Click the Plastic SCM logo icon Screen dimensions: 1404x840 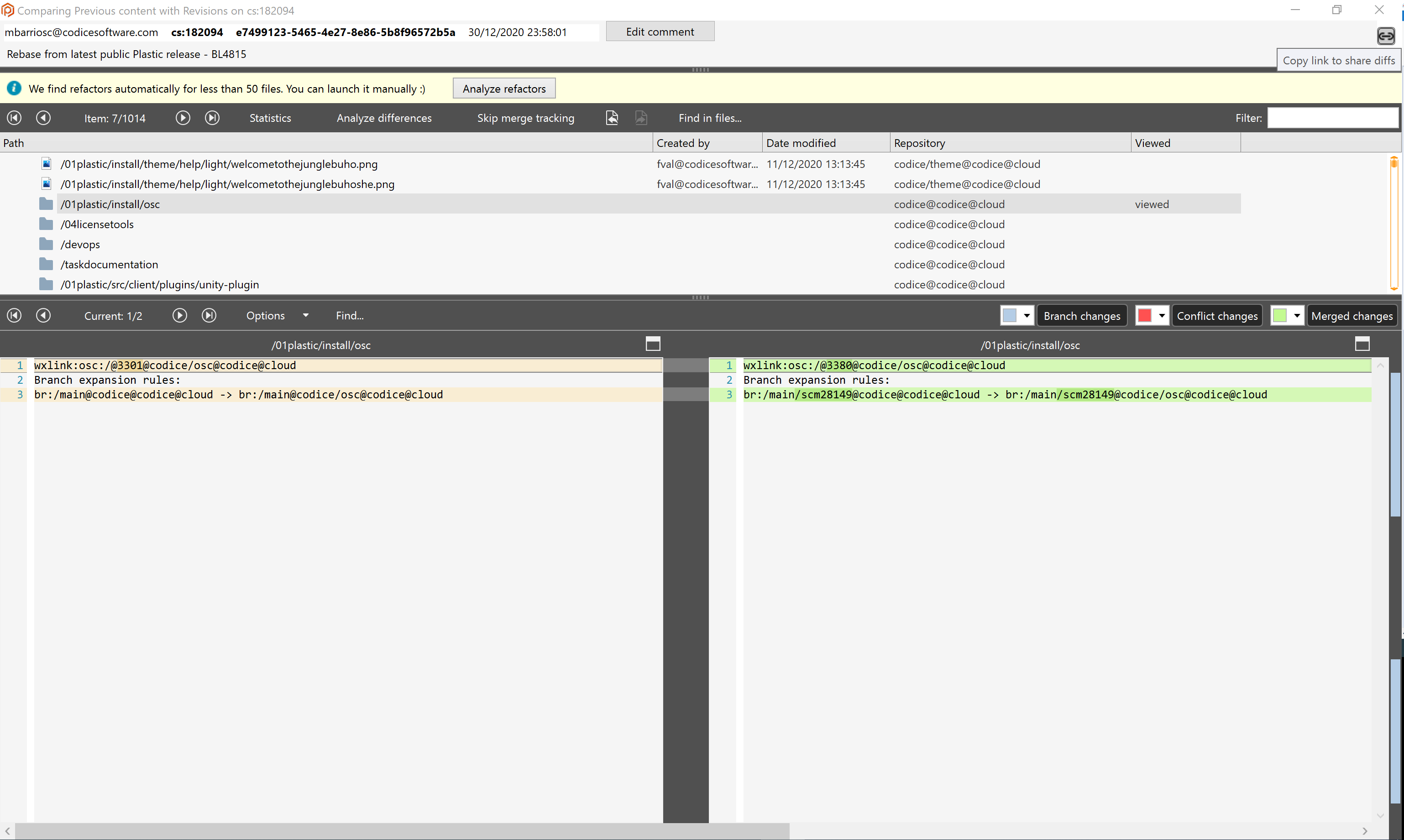(x=7, y=10)
